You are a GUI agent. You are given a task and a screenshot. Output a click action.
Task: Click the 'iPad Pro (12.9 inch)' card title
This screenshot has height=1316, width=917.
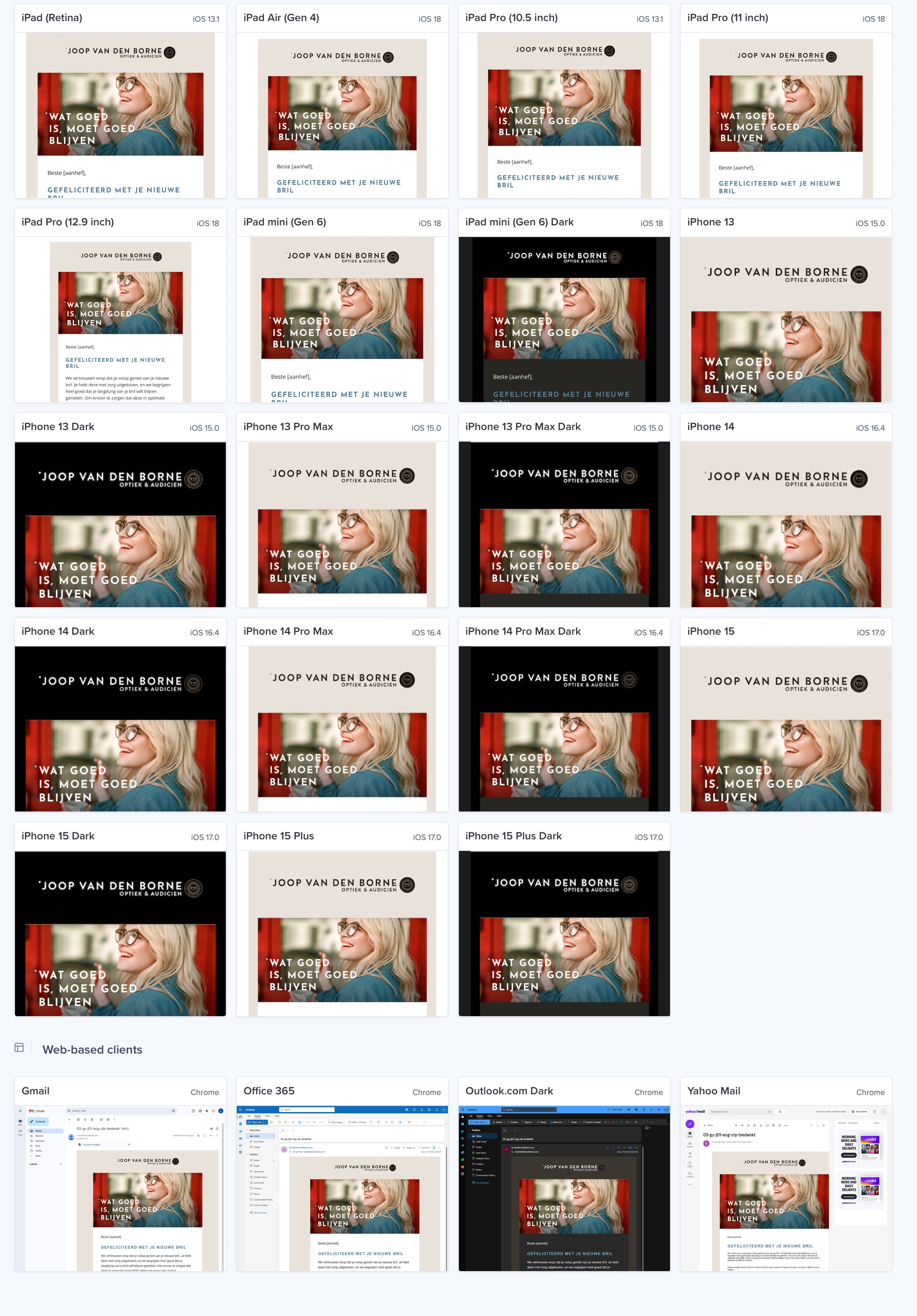click(x=68, y=222)
